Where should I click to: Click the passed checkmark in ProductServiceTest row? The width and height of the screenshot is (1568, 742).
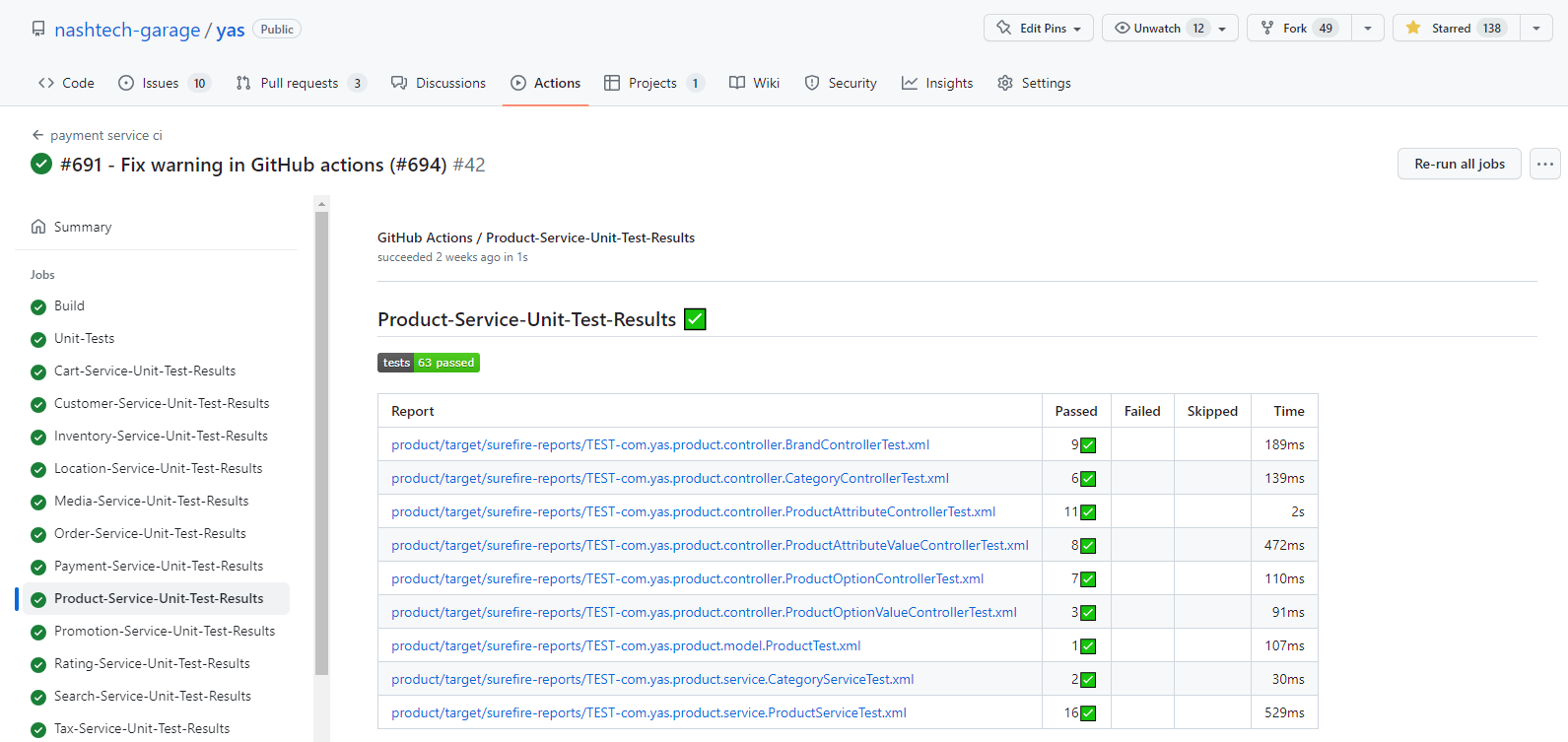pos(1088,713)
